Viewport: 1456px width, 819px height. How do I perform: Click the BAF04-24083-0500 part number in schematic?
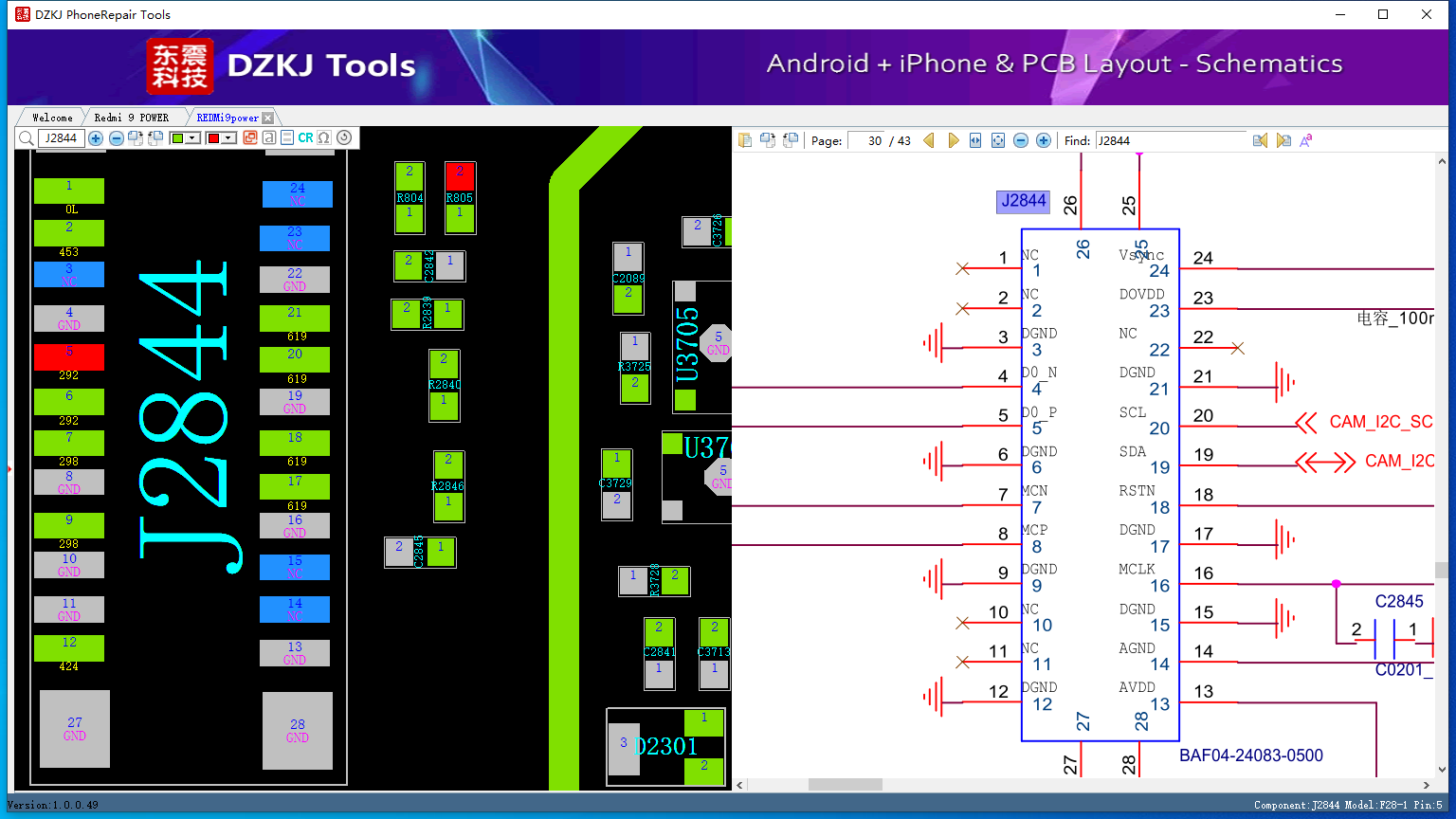point(1251,755)
